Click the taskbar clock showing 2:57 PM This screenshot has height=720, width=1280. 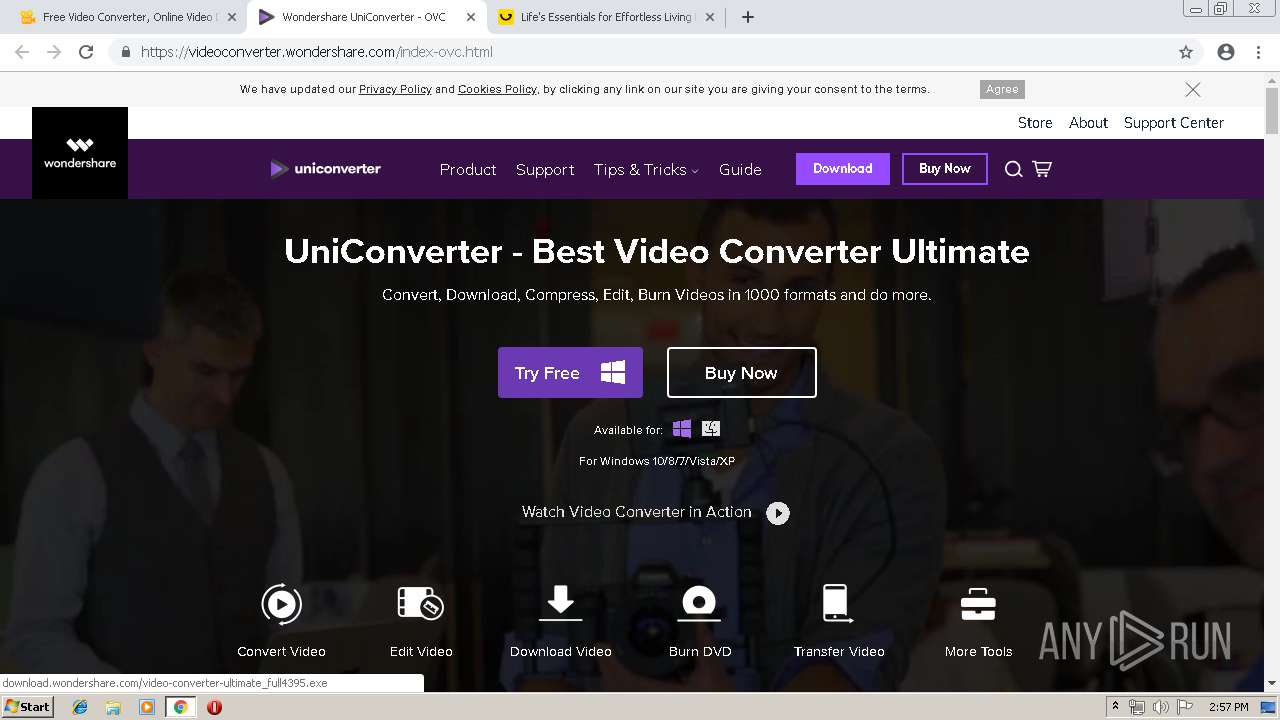[1228, 707]
